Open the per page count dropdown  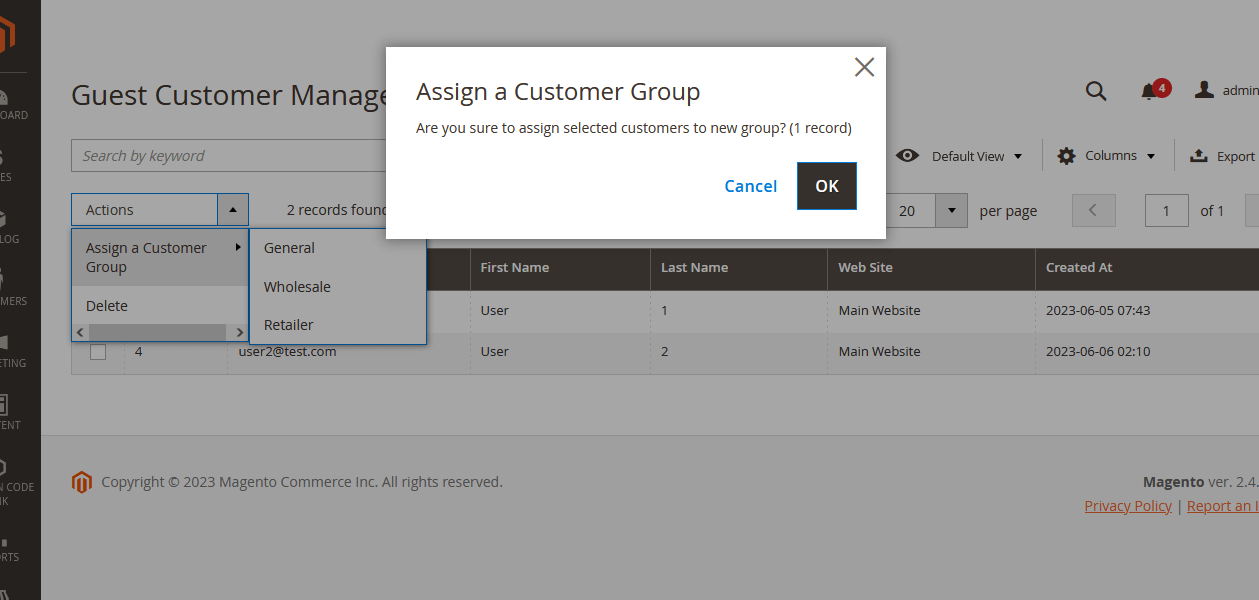[951, 211]
